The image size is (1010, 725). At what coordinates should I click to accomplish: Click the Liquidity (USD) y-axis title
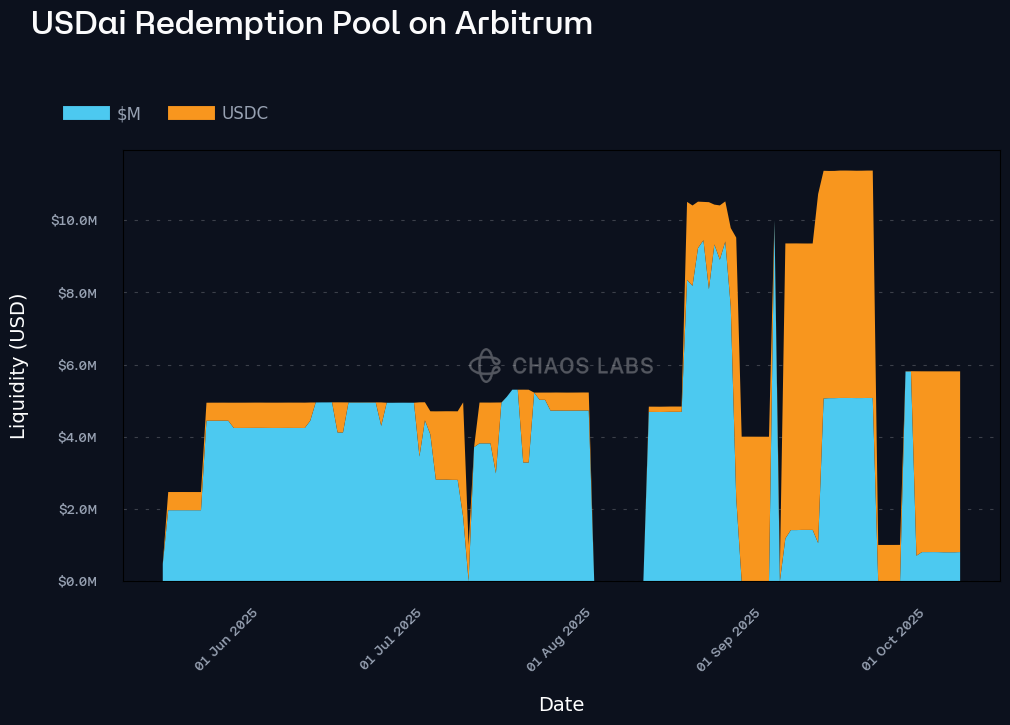pos(18,366)
